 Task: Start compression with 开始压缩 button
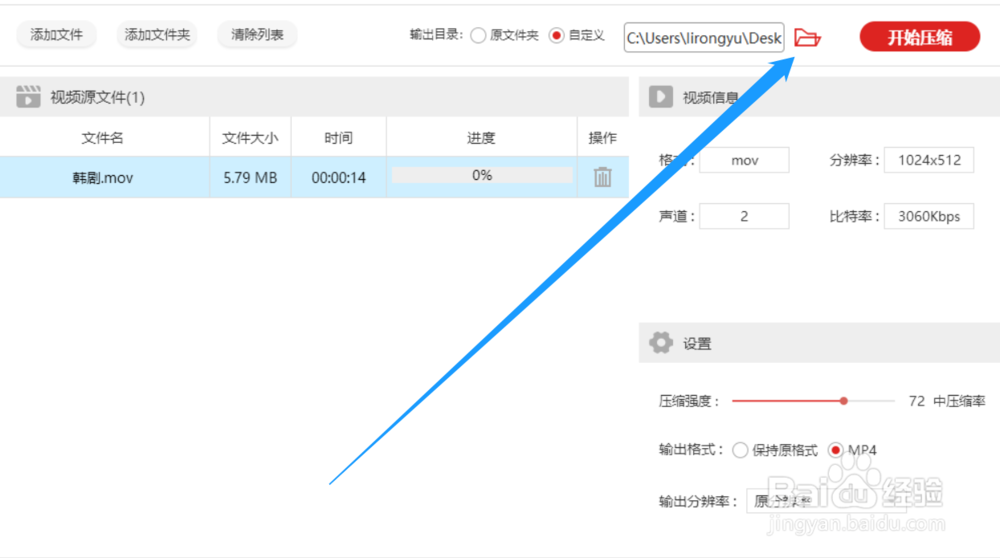pyautogui.click(x=920, y=37)
